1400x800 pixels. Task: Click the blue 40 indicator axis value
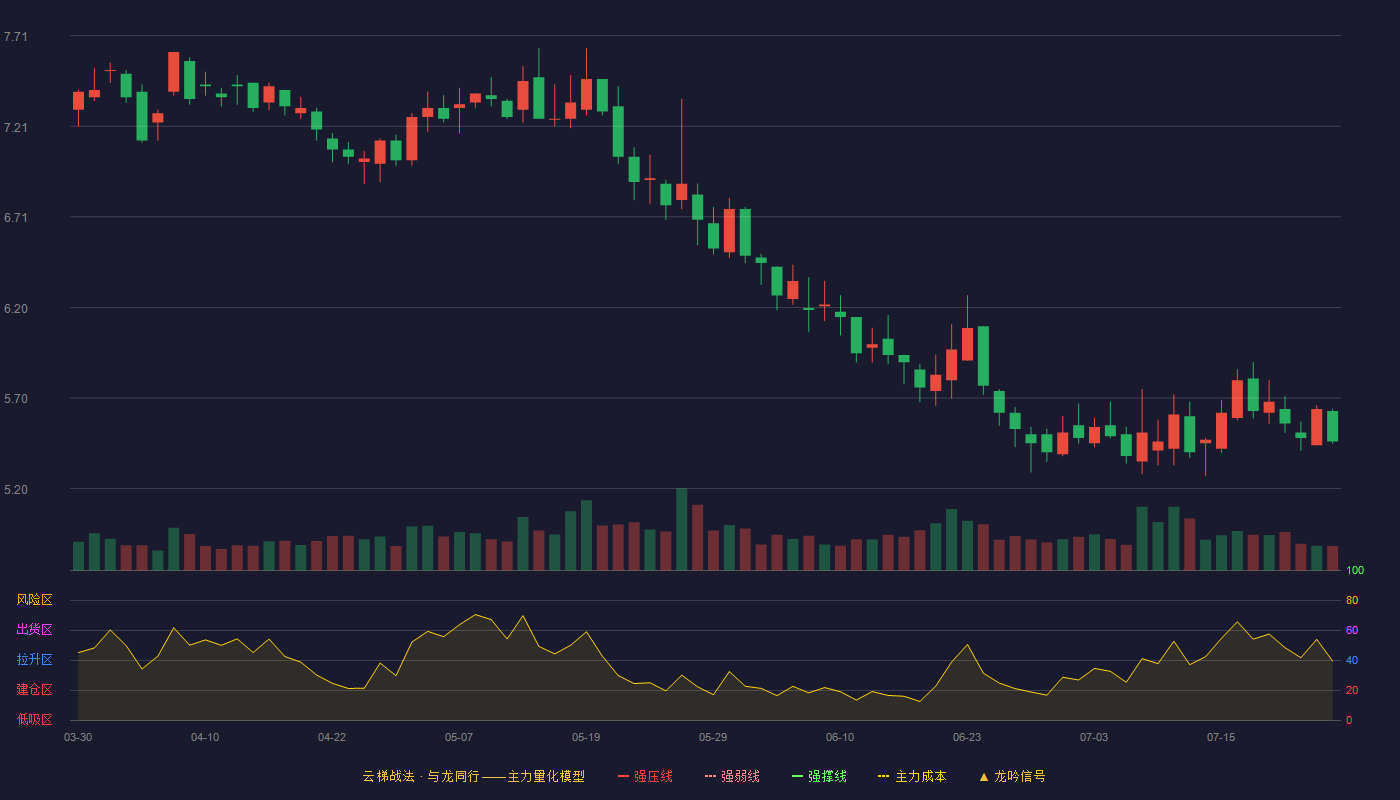(x=1352, y=661)
